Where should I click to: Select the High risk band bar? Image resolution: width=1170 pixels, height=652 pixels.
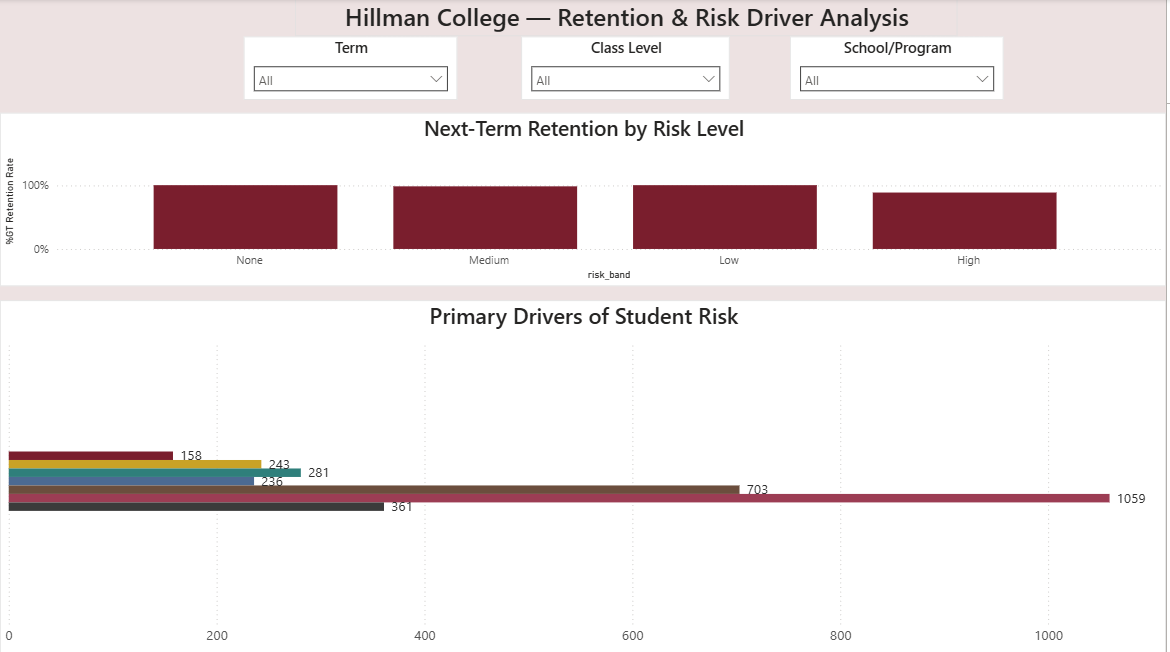964,216
